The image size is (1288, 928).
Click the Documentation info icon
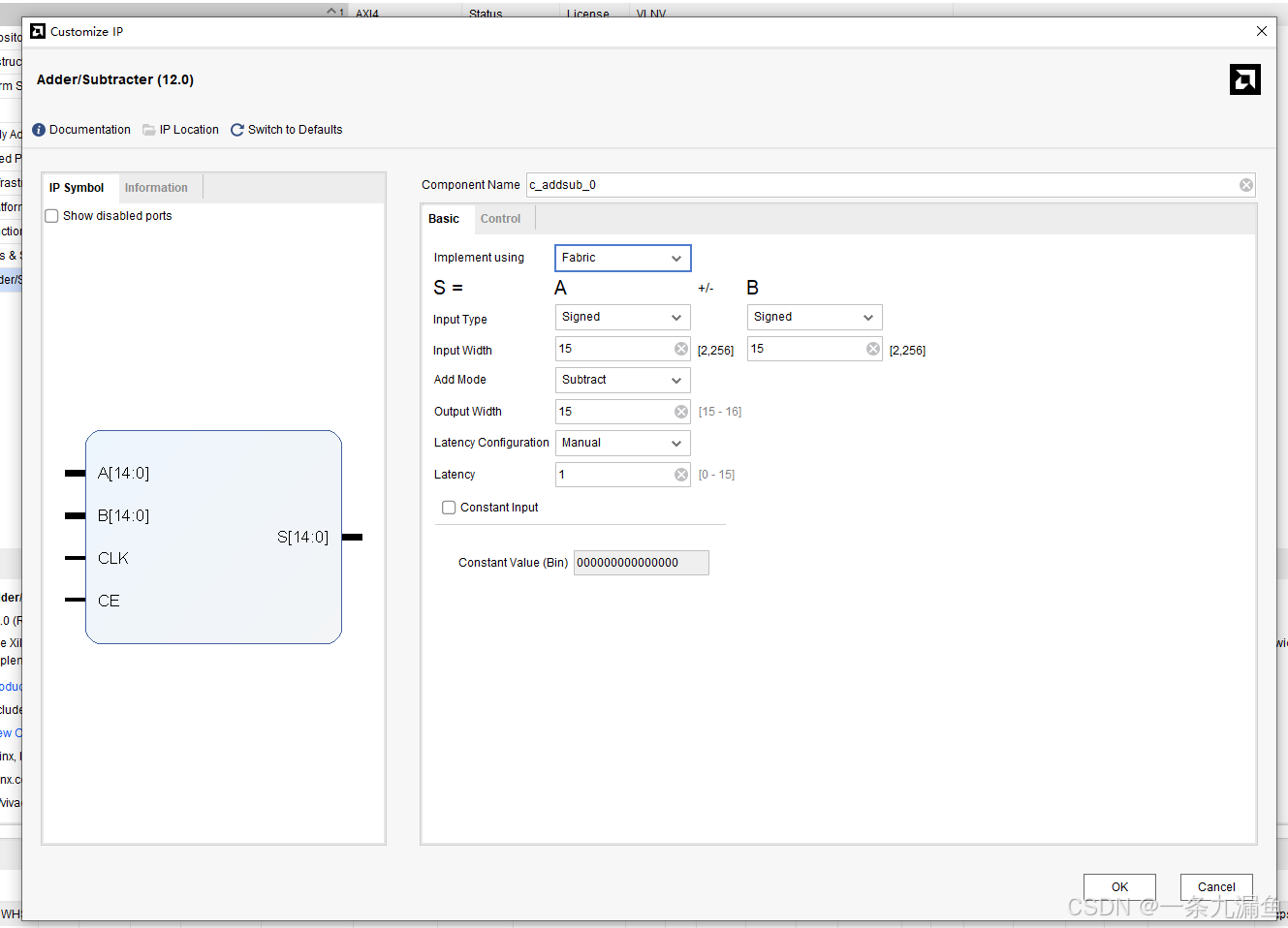[39, 130]
